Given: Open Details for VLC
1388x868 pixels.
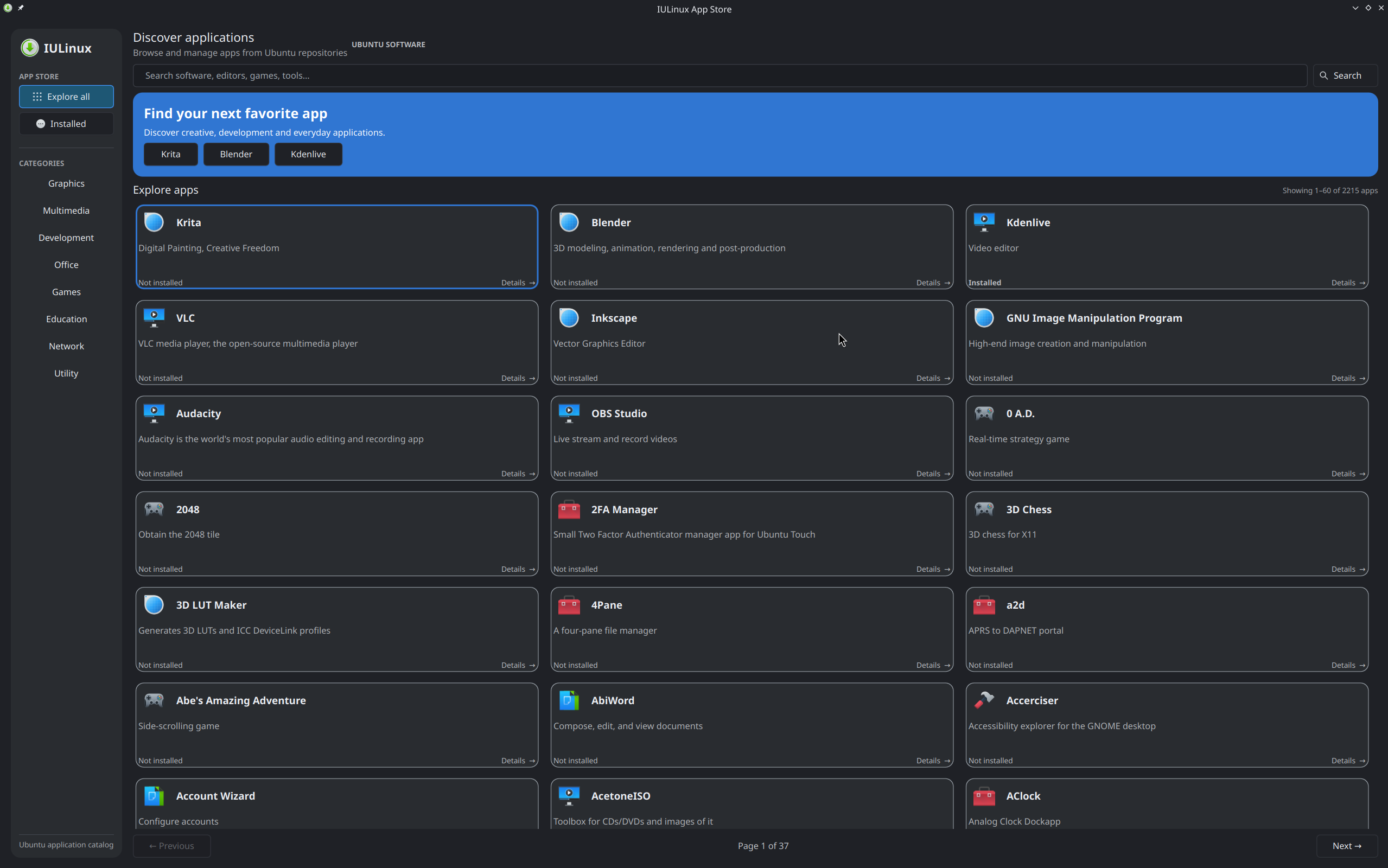Looking at the screenshot, I should click(518, 378).
